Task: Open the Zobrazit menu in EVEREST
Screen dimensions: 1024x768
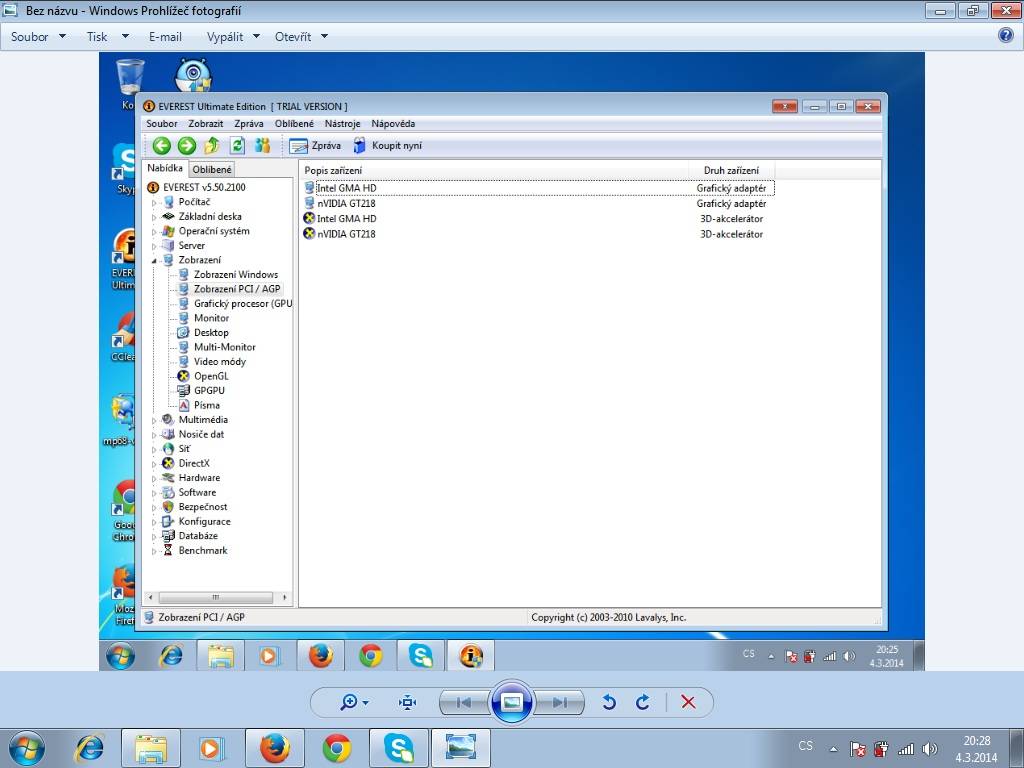Action: tap(206, 123)
